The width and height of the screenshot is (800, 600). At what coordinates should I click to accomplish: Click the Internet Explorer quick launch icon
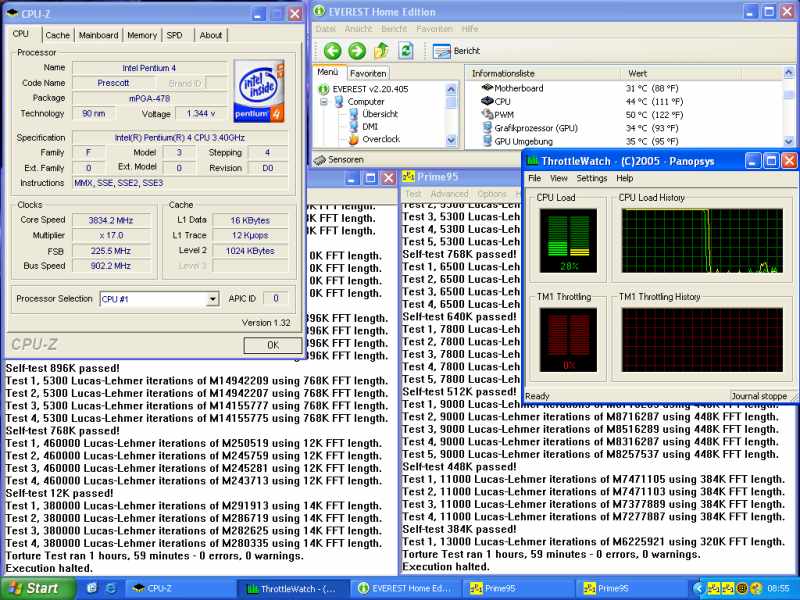pos(110,588)
